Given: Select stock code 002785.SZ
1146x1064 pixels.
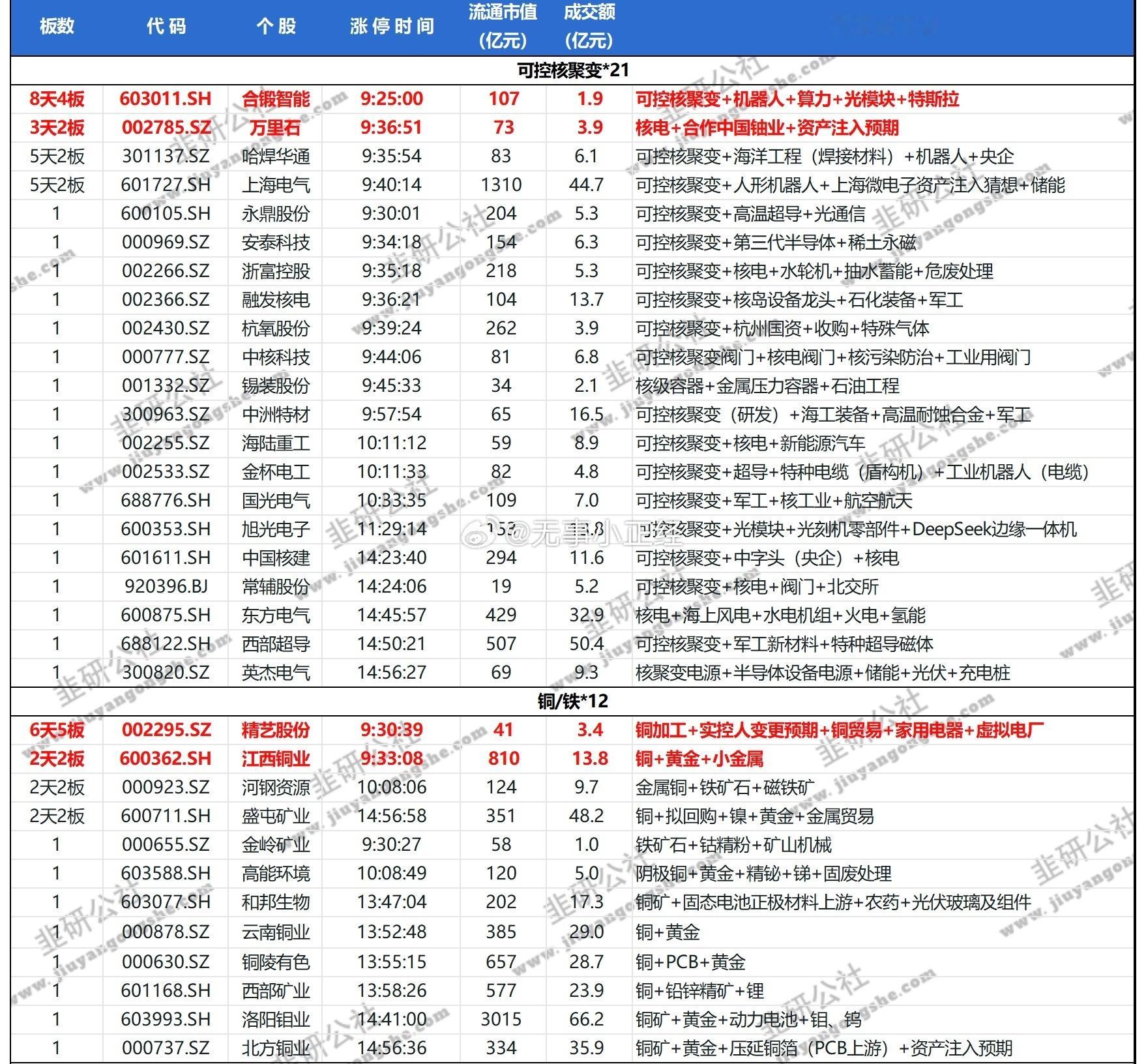Looking at the screenshot, I should pyautogui.click(x=166, y=127).
